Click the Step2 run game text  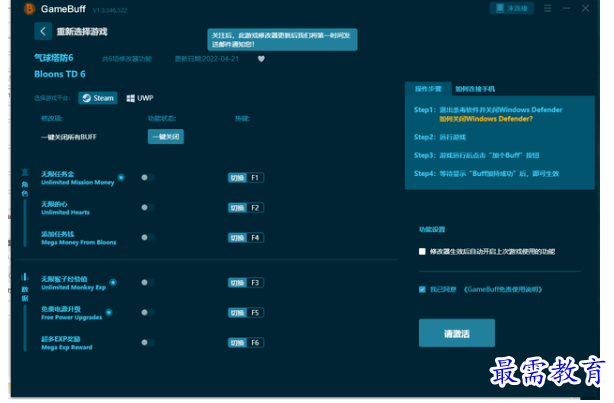(440, 137)
